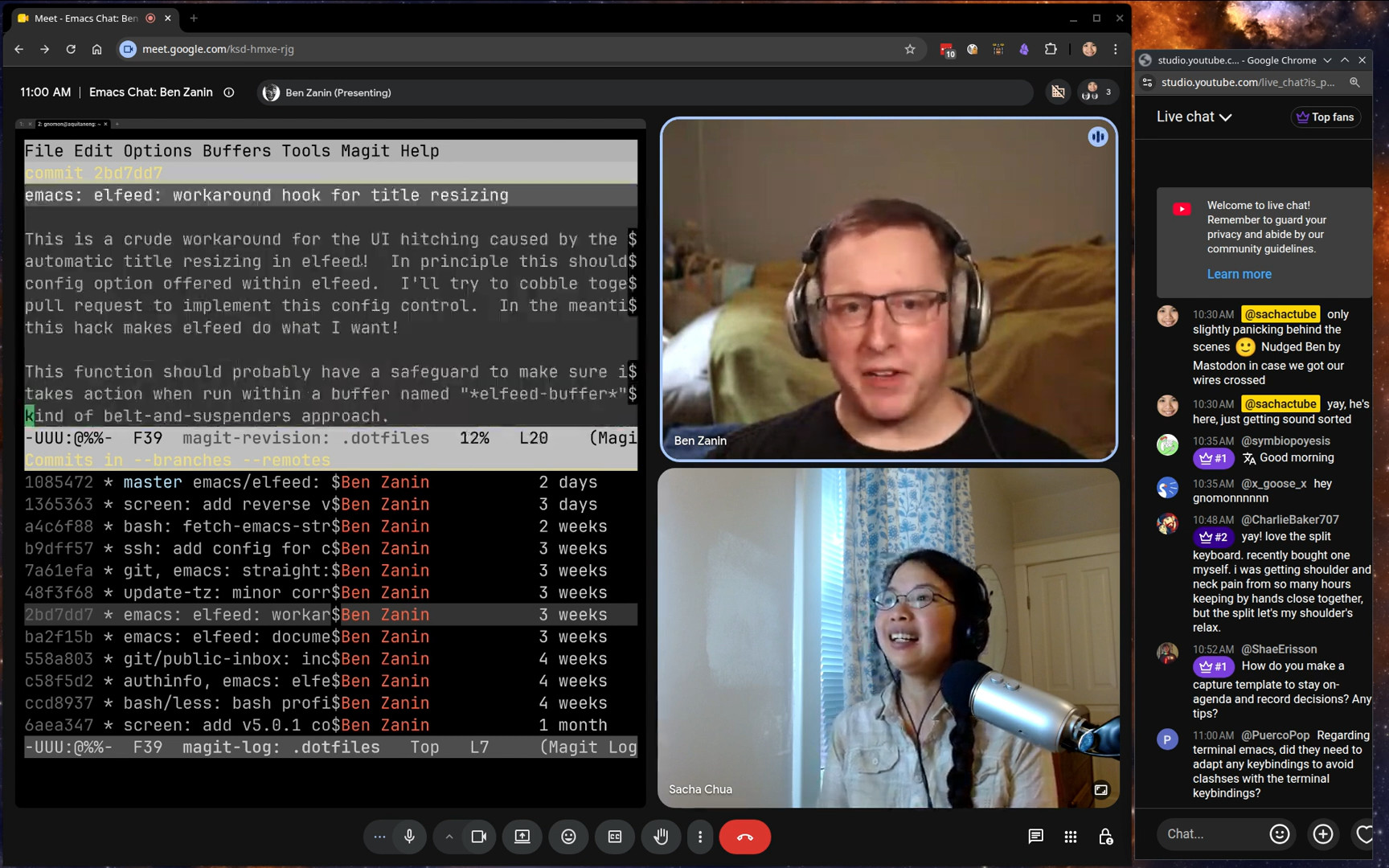
Task: Open site info in YouTube chat window
Action: point(1148,82)
